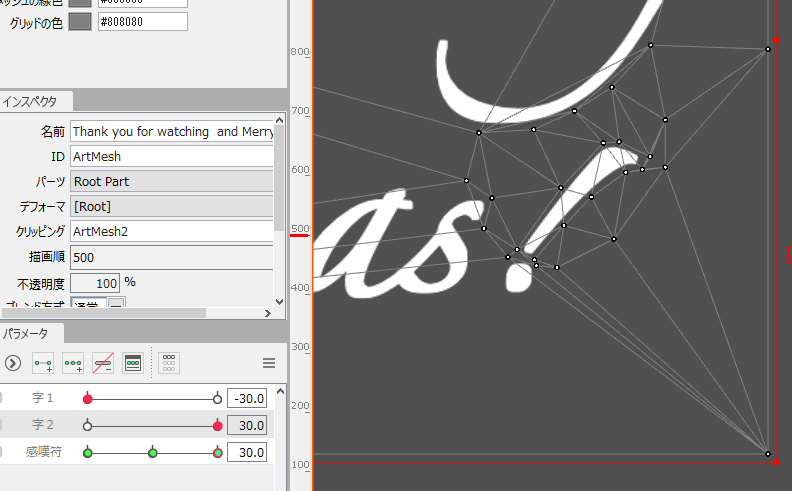792x491 pixels.
Task: Click the 800 mark on the vertical ruler
Action: (300, 52)
